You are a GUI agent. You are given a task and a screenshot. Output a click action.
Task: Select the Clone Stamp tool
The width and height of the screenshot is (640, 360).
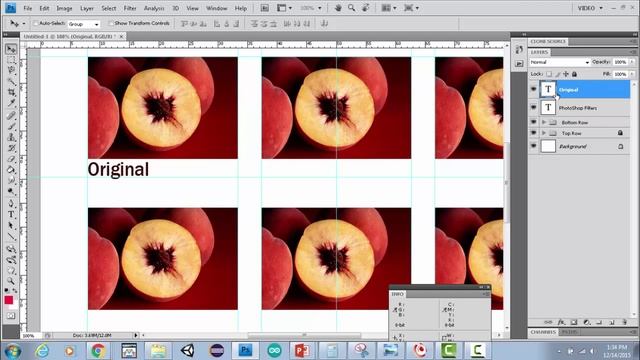pyautogui.click(x=11, y=137)
